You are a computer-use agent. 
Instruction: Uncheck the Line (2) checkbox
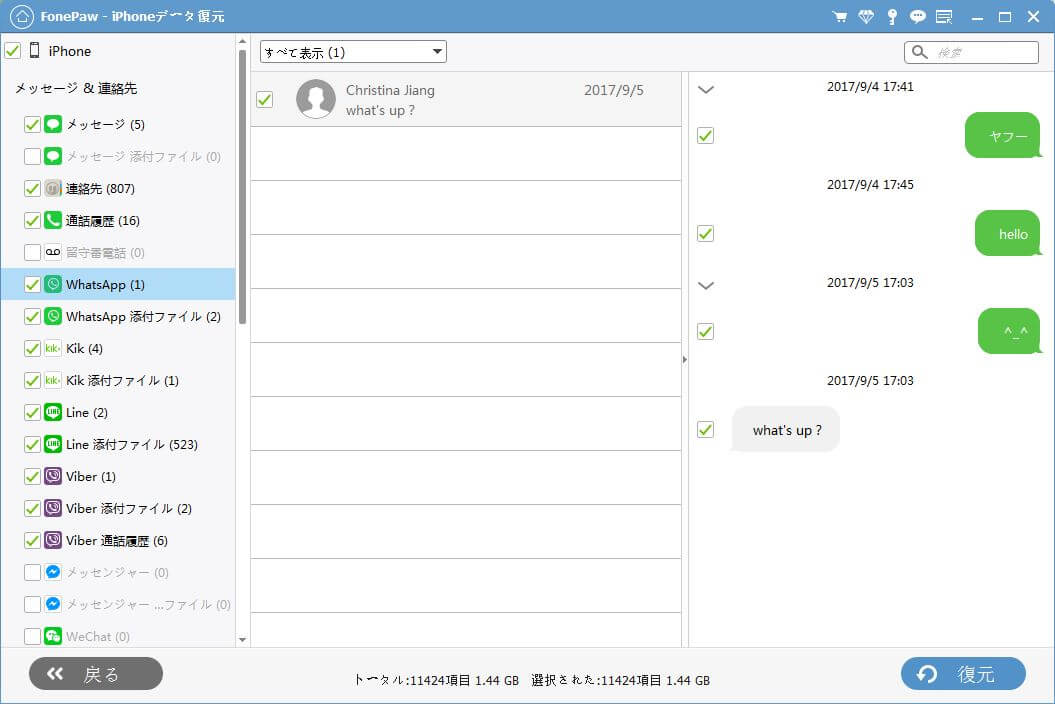[32, 413]
